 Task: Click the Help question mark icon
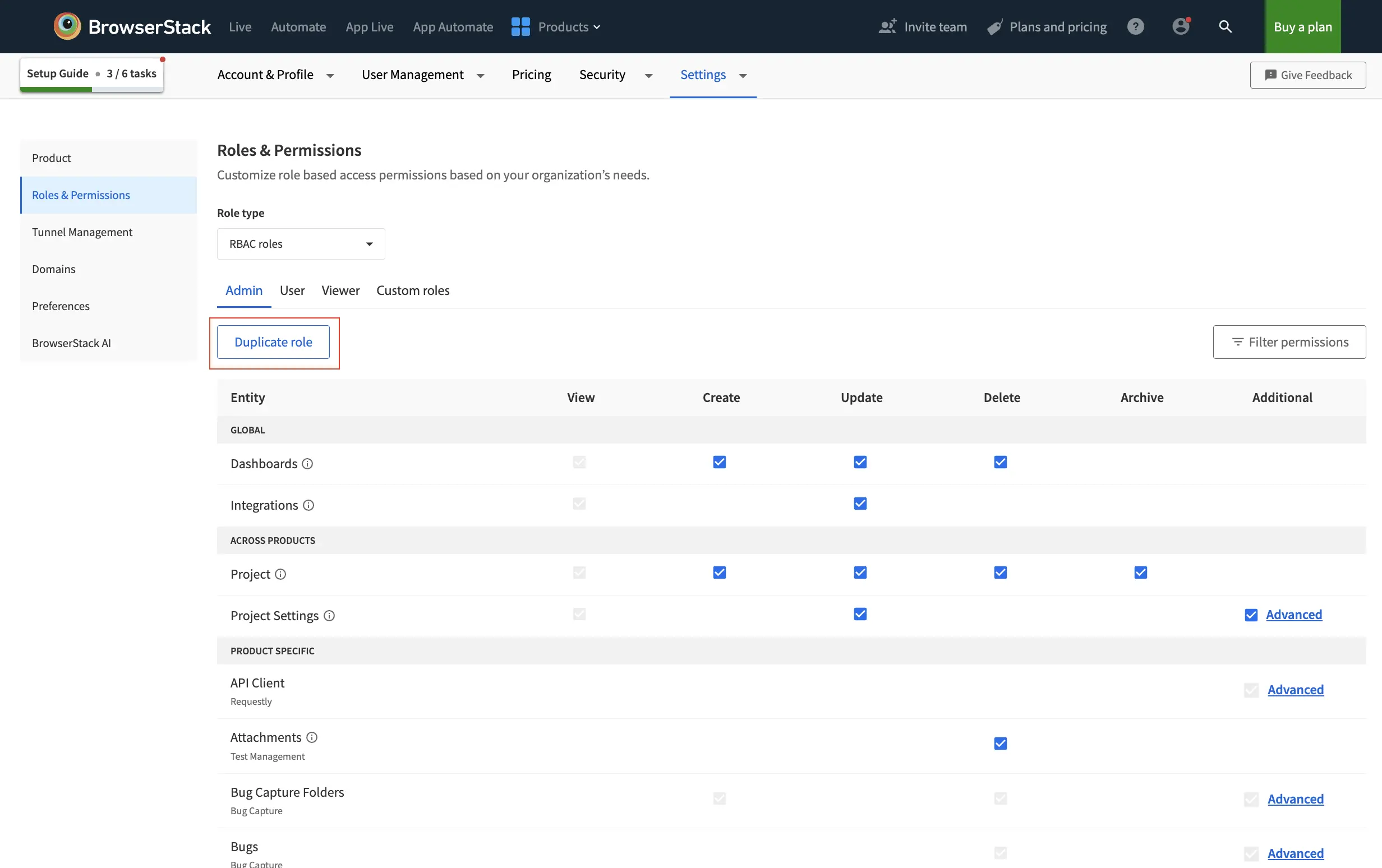[1135, 26]
